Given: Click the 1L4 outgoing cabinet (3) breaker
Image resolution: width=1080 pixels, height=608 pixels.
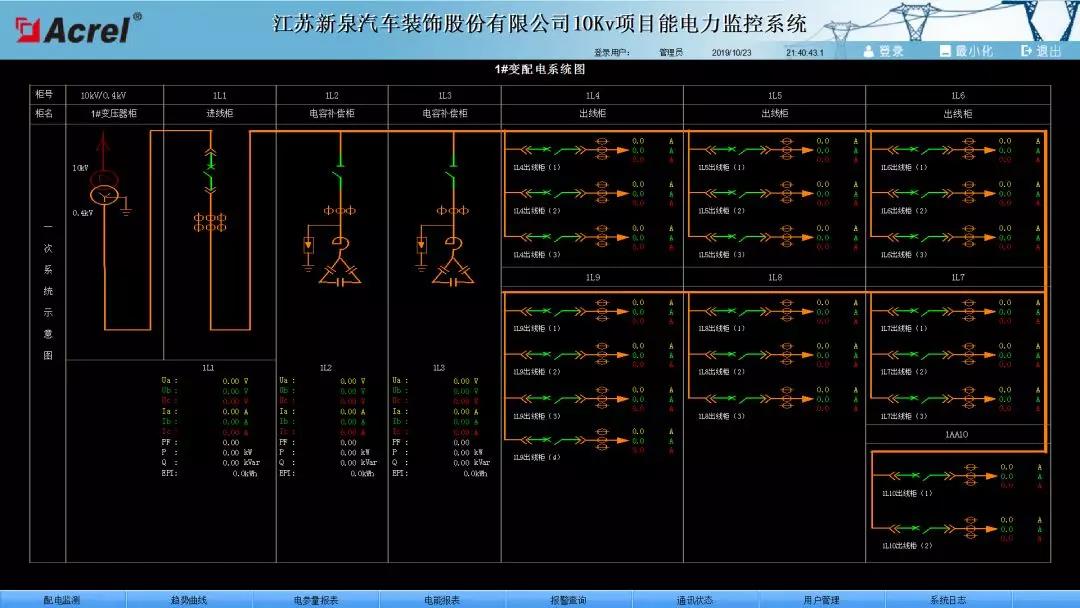Looking at the screenshot, I should click(x=552, y=237).
